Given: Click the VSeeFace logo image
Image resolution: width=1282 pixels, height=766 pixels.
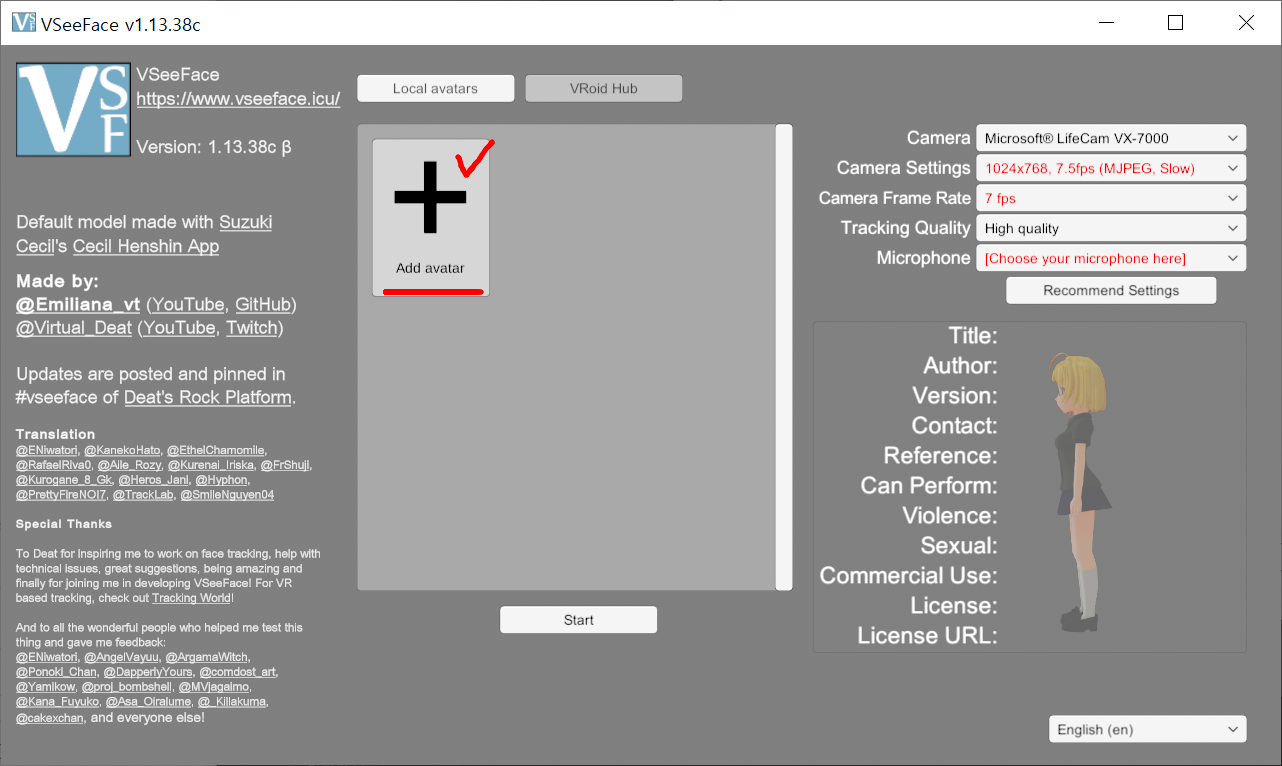Looking at the screenshot, I should 73,110.
